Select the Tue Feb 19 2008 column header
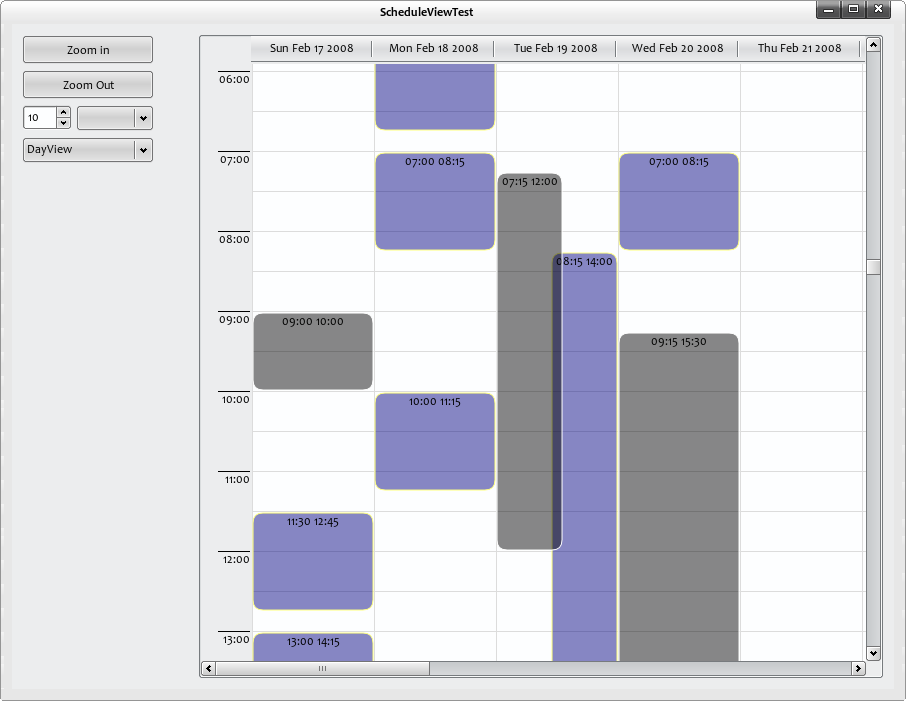906x701 pixels. [555, 49]
